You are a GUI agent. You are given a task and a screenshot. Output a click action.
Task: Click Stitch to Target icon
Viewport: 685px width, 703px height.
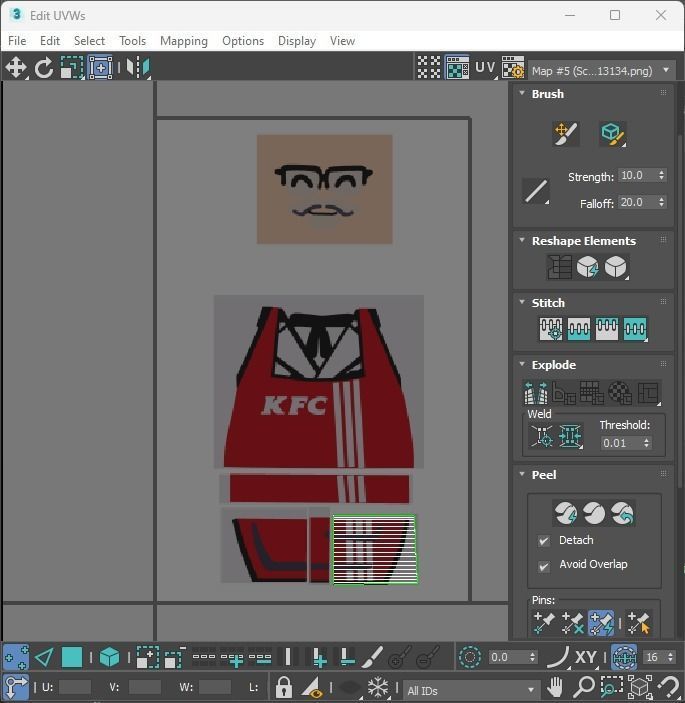[551, 329]
